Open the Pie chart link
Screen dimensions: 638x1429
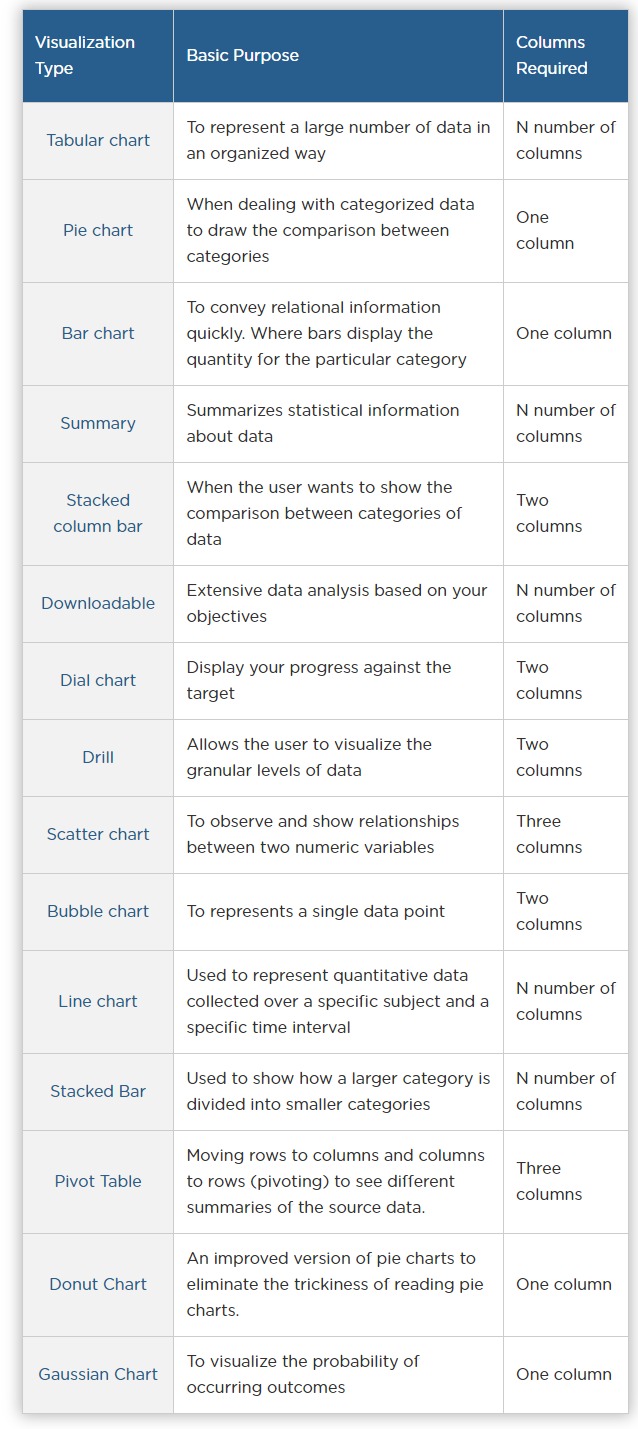(98, 230)
